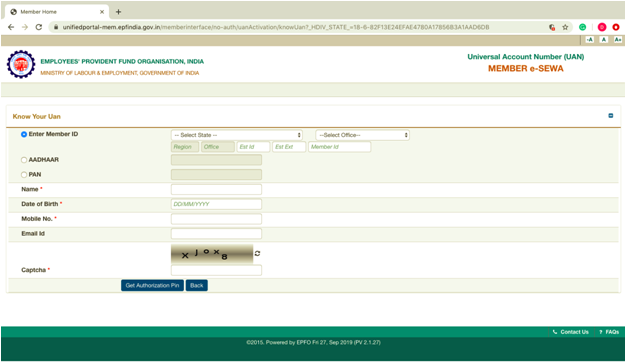Viewport: 625px width, 362px height.
Task: Select the Enter Member ID radio button
Action: tap(24, 134)
